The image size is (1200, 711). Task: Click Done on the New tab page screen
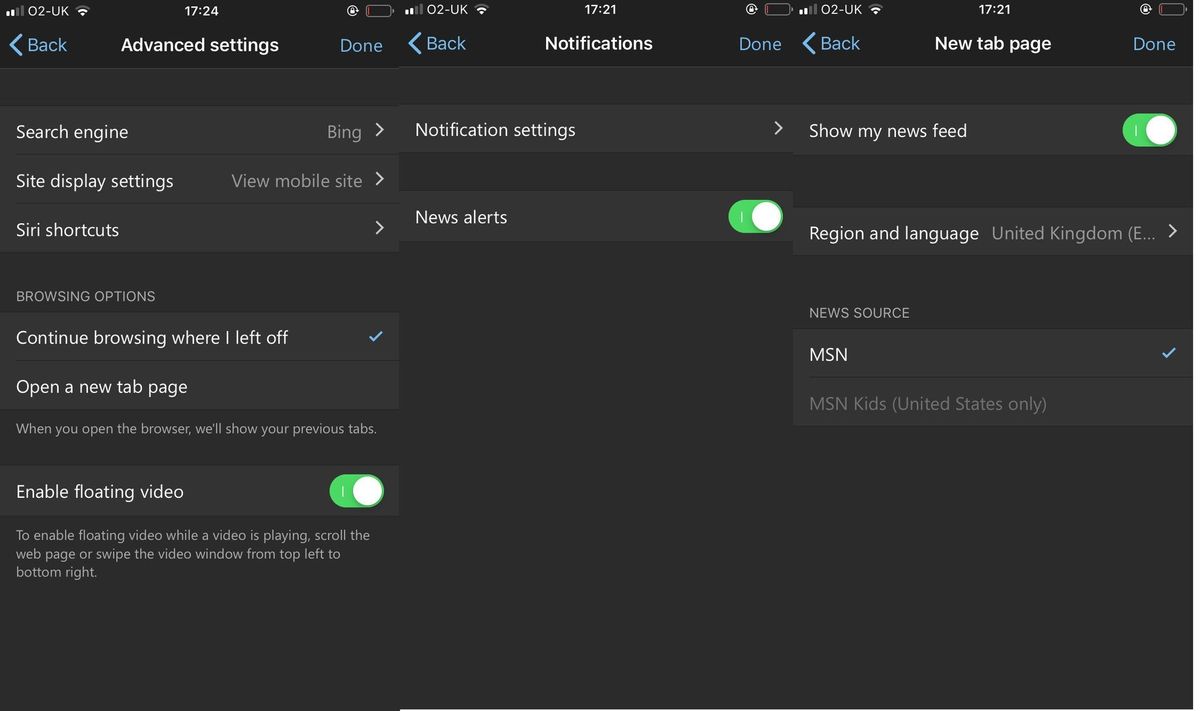(1154, 43)
